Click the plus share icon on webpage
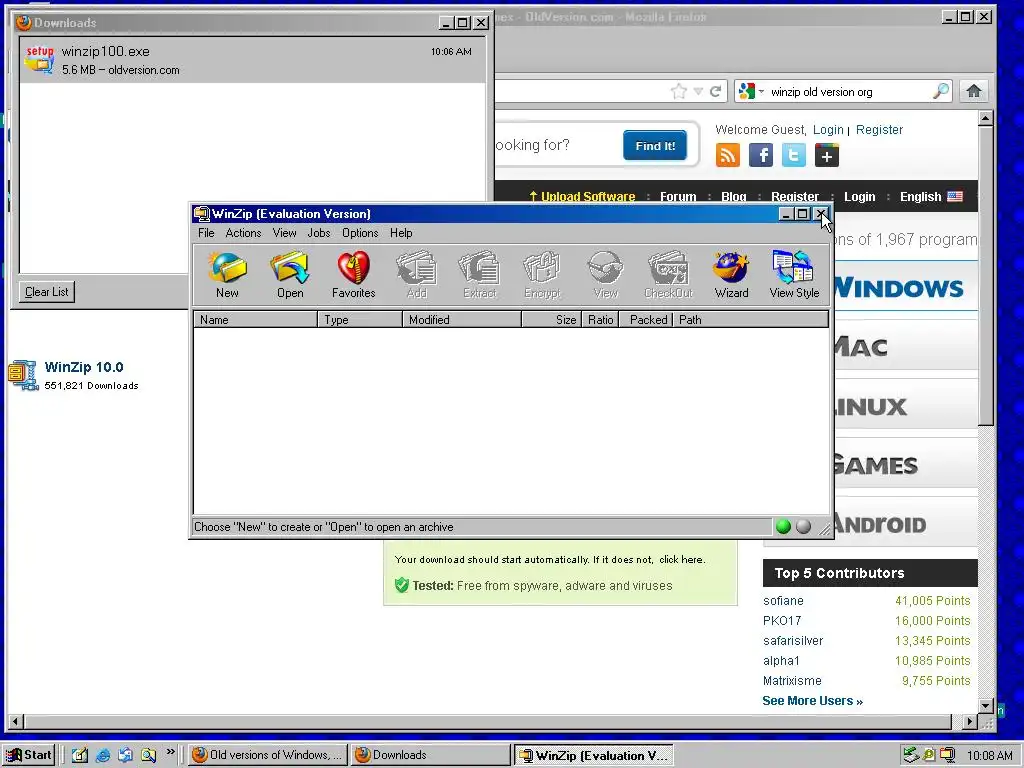The image size is (1024, 768). (827, 155)
